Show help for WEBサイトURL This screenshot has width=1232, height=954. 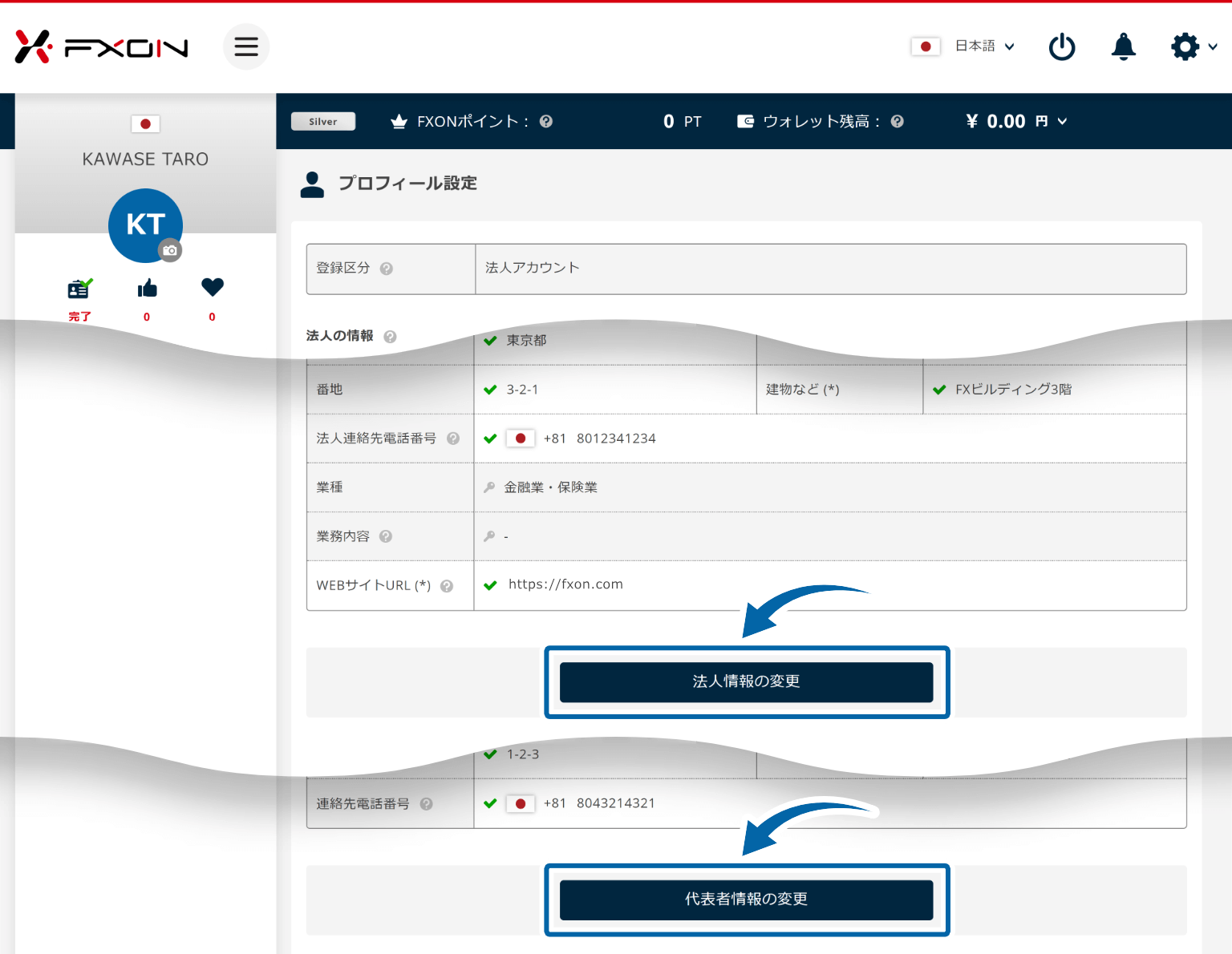447,586
